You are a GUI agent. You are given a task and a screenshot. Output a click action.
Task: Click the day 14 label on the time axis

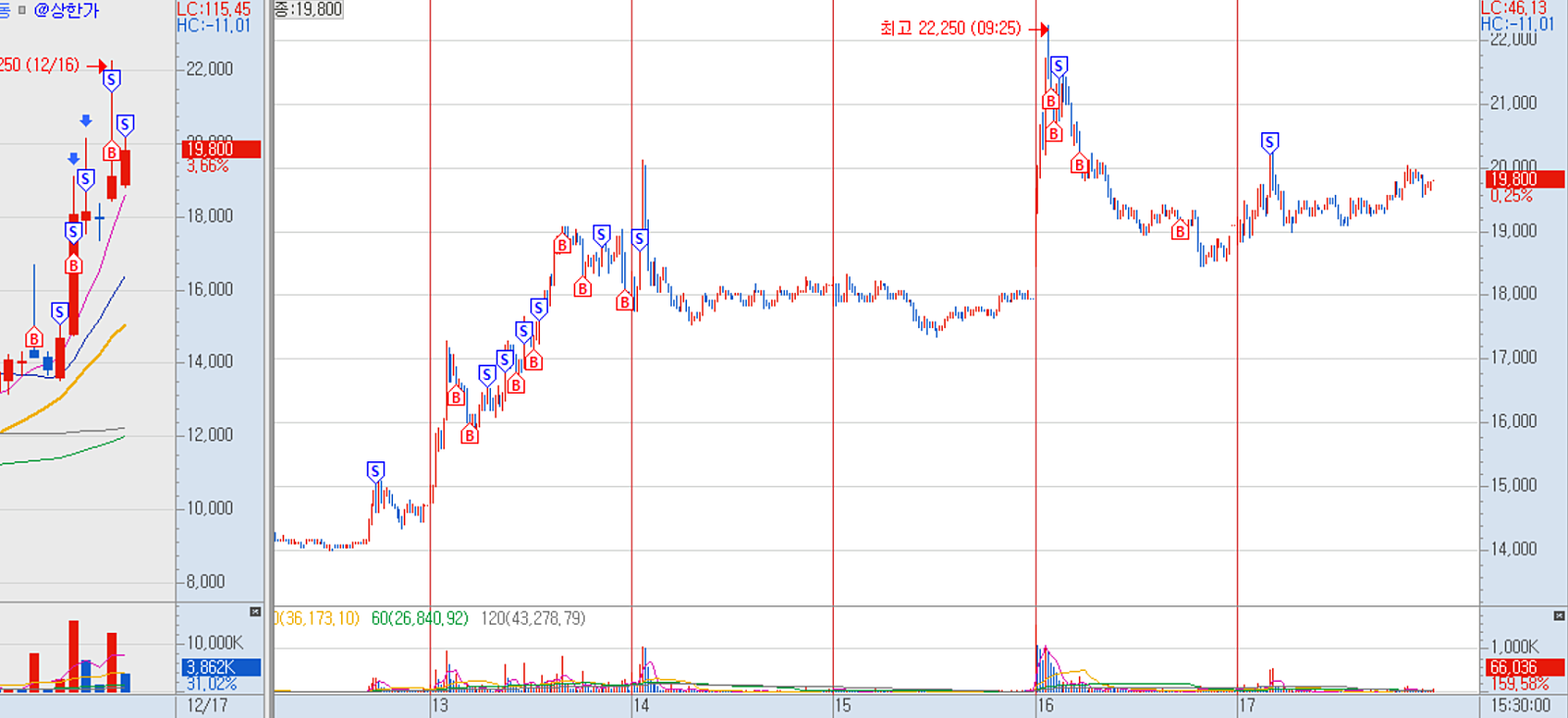click(641, 705)
